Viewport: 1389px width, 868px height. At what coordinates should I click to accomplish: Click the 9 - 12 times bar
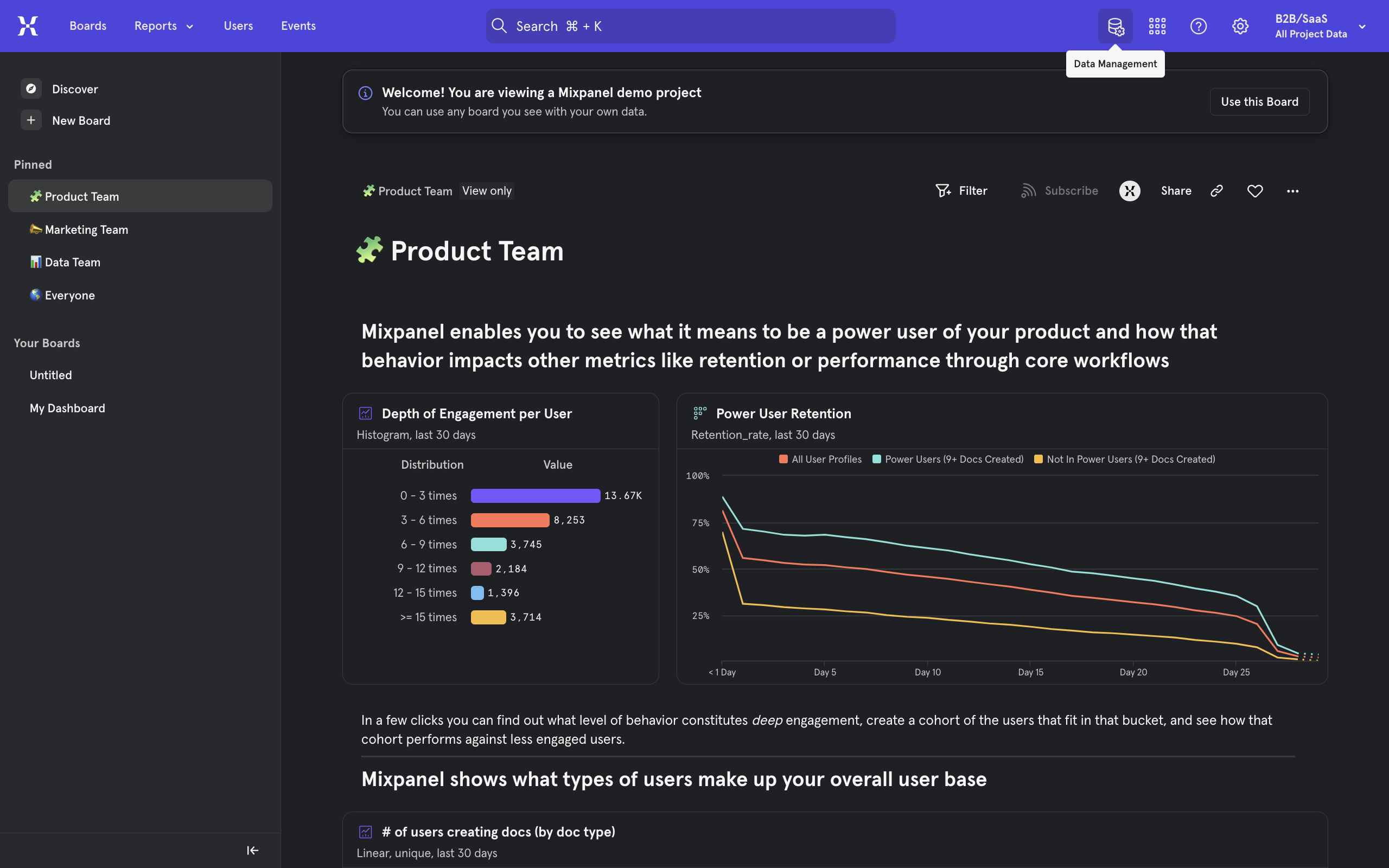tap(481, 569)
